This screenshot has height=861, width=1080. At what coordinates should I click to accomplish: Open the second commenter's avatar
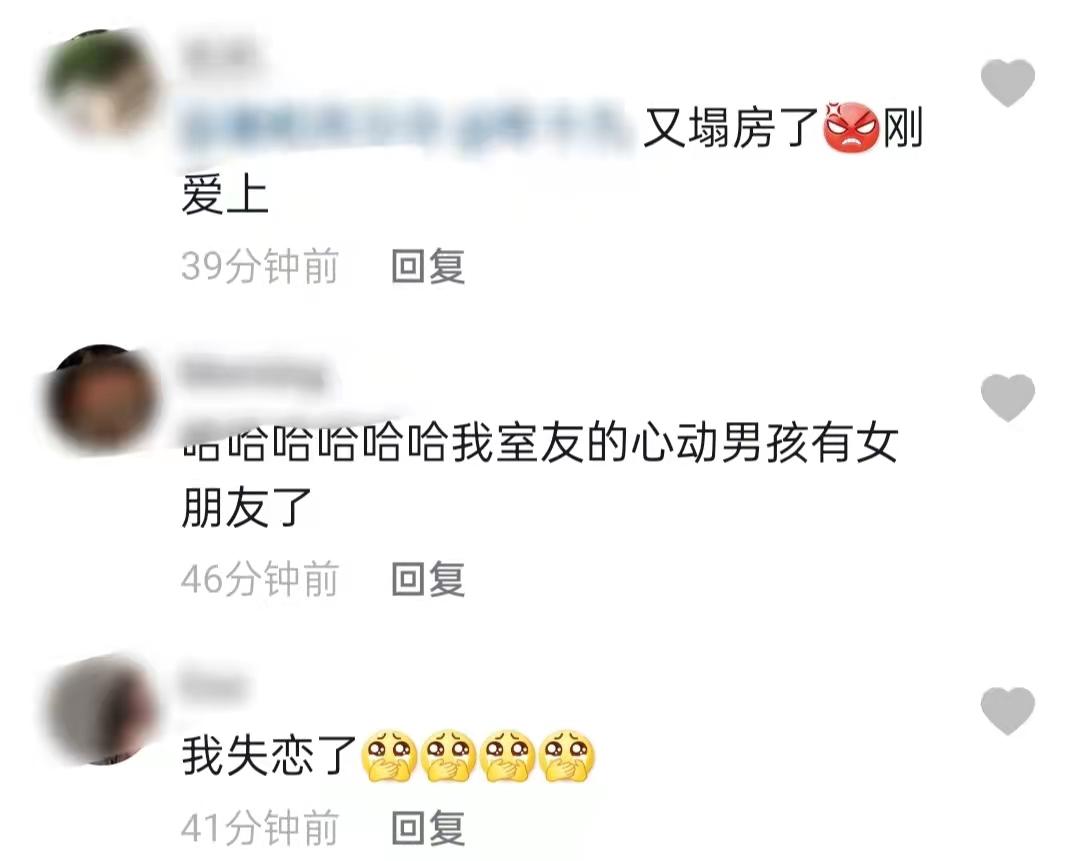[102, 399]
